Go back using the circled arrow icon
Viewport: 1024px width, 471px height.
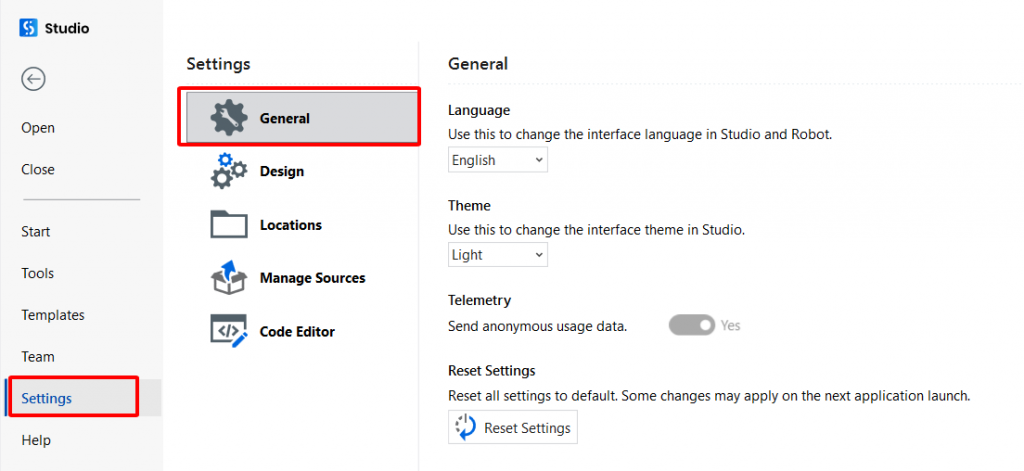coord(33,79)
